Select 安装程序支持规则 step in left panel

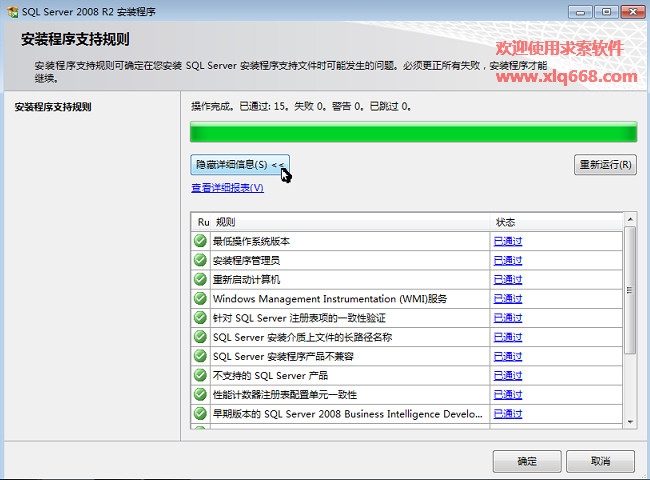point(53,107)
